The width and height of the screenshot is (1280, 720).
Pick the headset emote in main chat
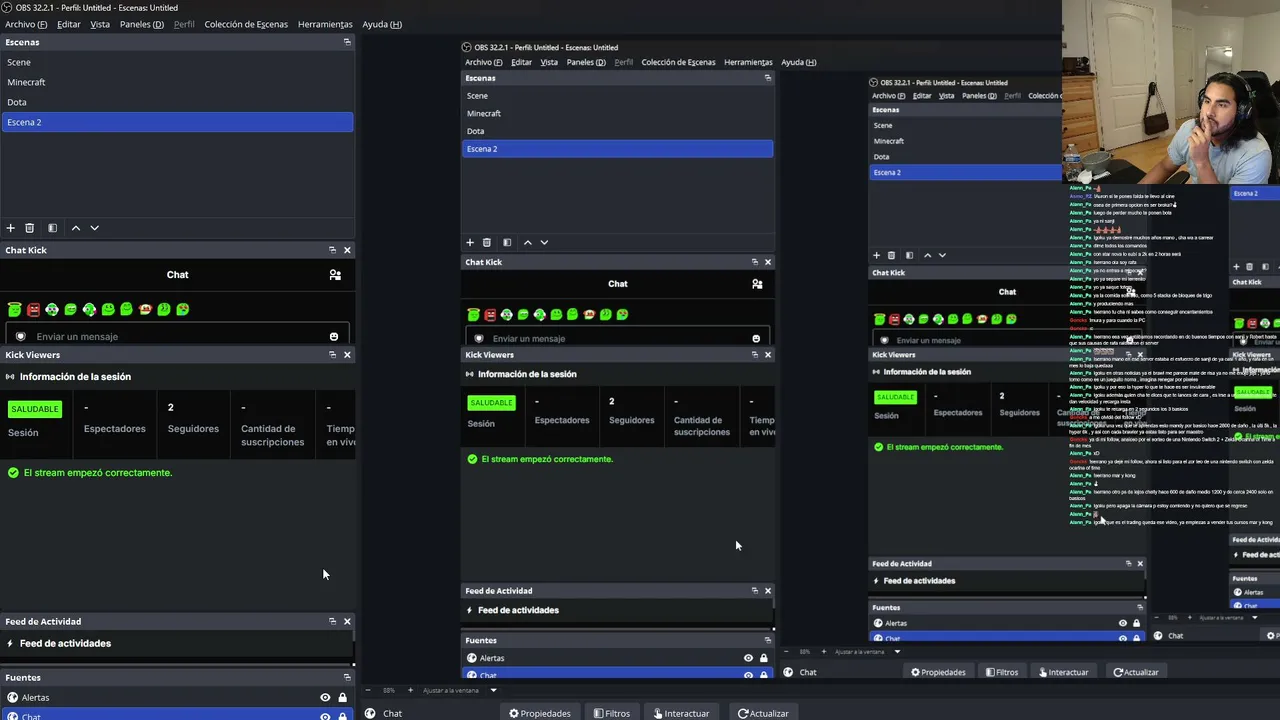(52, 310)
